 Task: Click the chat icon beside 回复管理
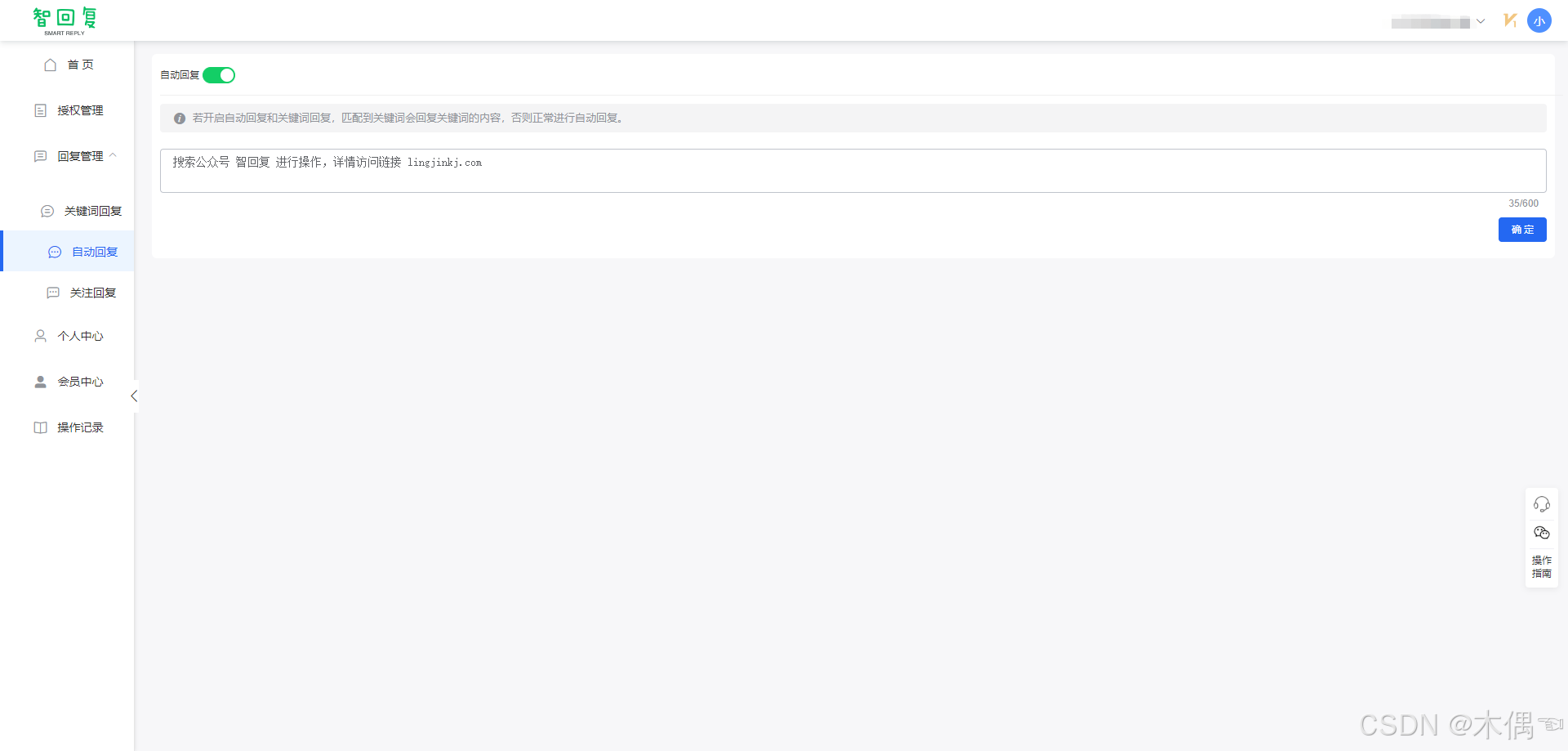pyautogui.click(x=40, y=156)
